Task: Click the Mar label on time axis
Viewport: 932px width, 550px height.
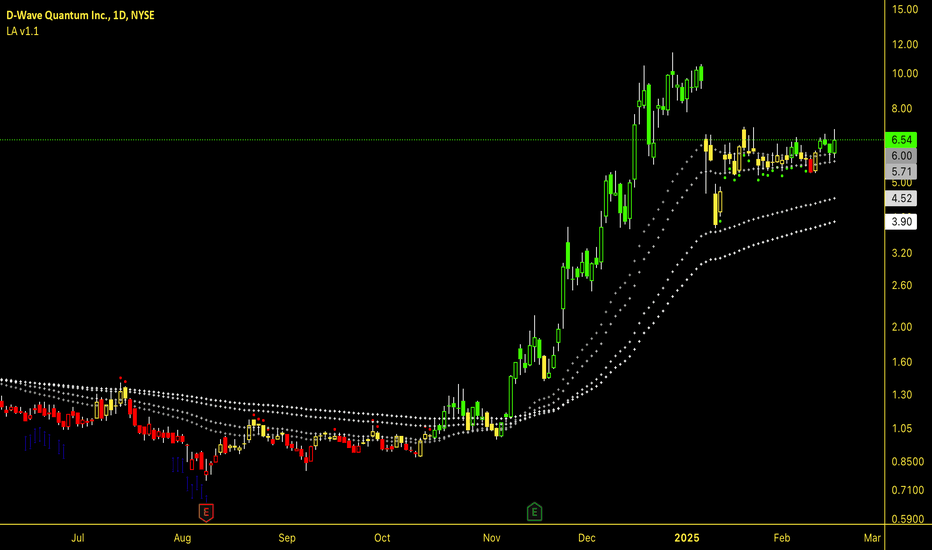Action: tap(872, 538)
